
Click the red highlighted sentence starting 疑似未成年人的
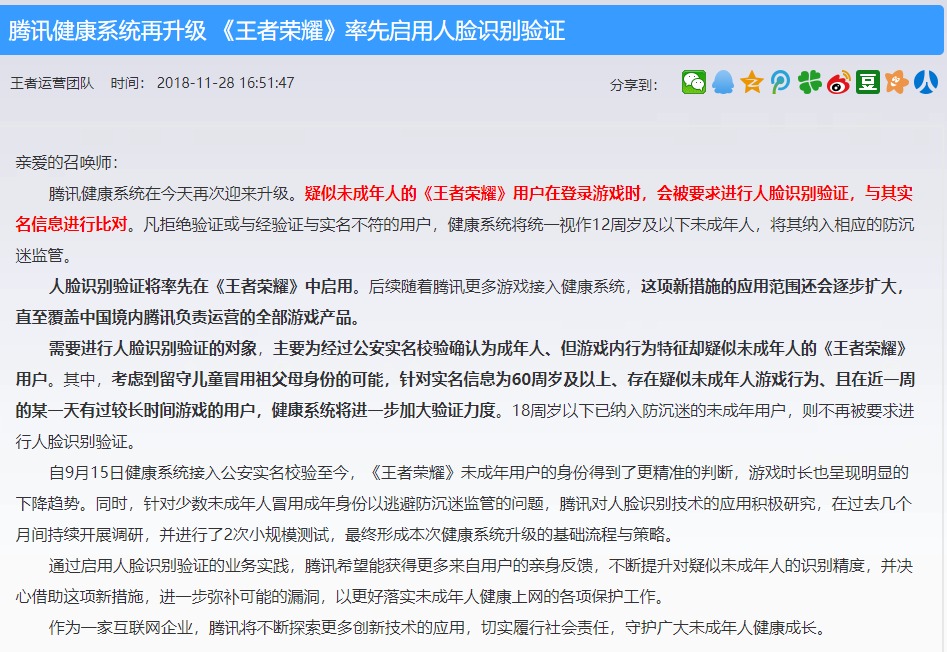pos(464,209)
